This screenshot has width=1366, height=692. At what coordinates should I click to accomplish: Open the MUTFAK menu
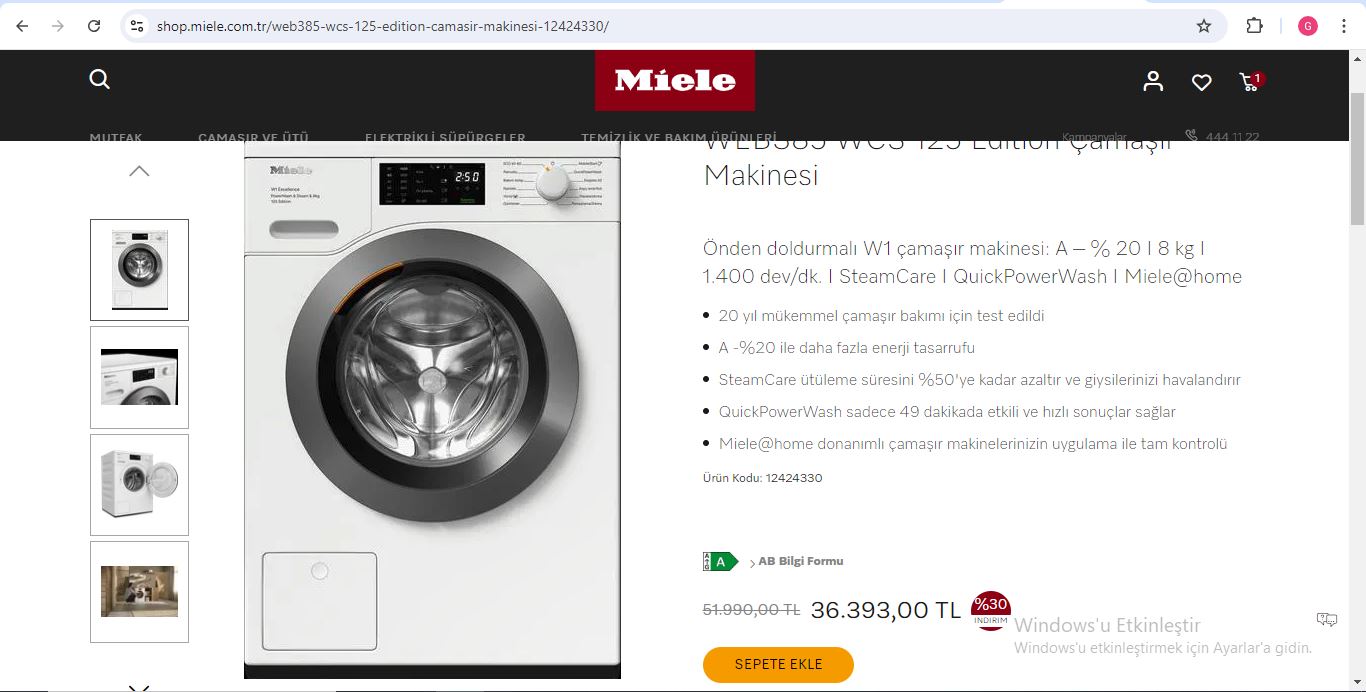click(116, 137)
